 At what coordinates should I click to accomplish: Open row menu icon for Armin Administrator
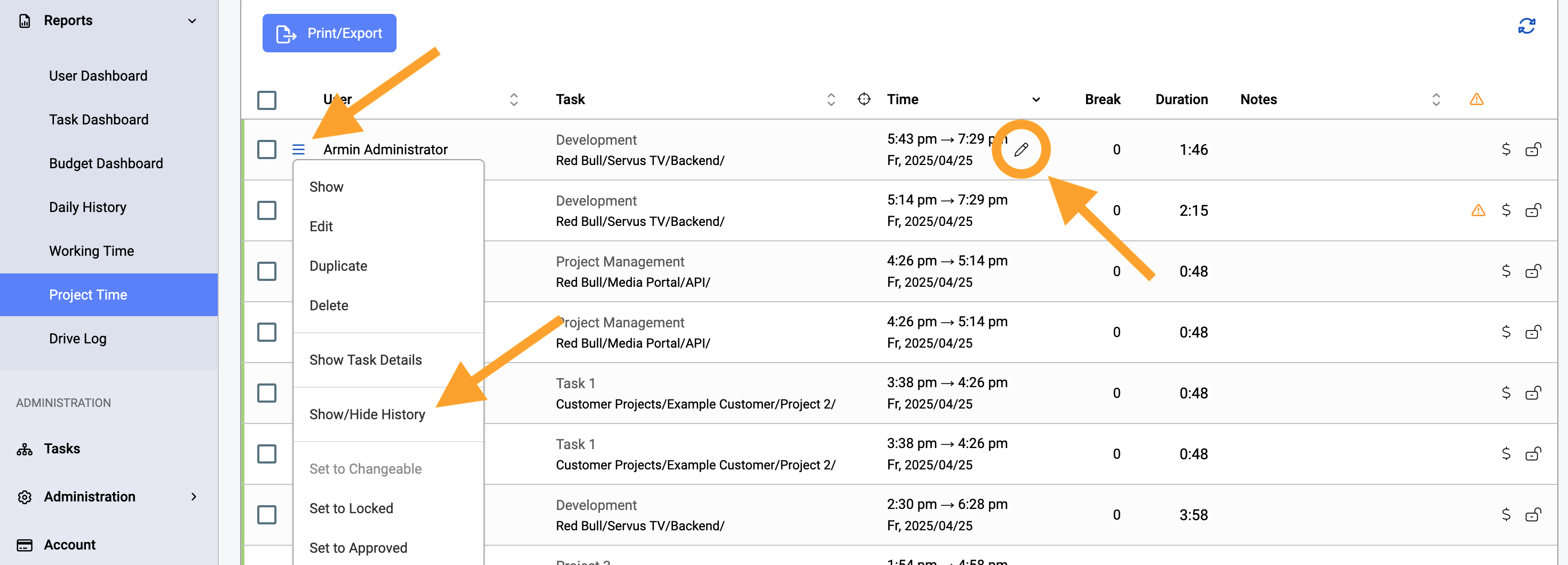click(x=298, y=149)
